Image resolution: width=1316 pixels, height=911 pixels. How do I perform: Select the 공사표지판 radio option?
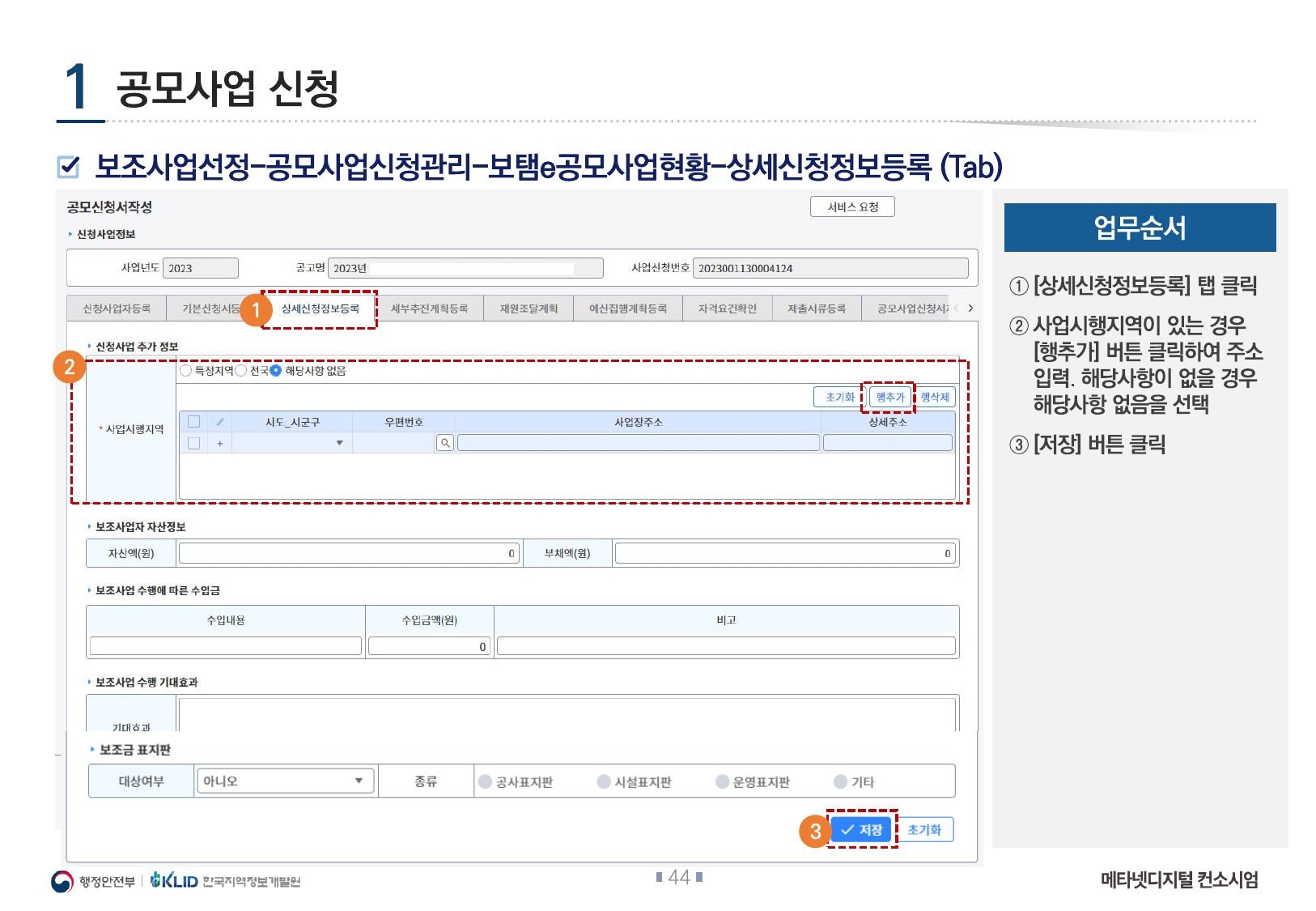pos(486,781)
